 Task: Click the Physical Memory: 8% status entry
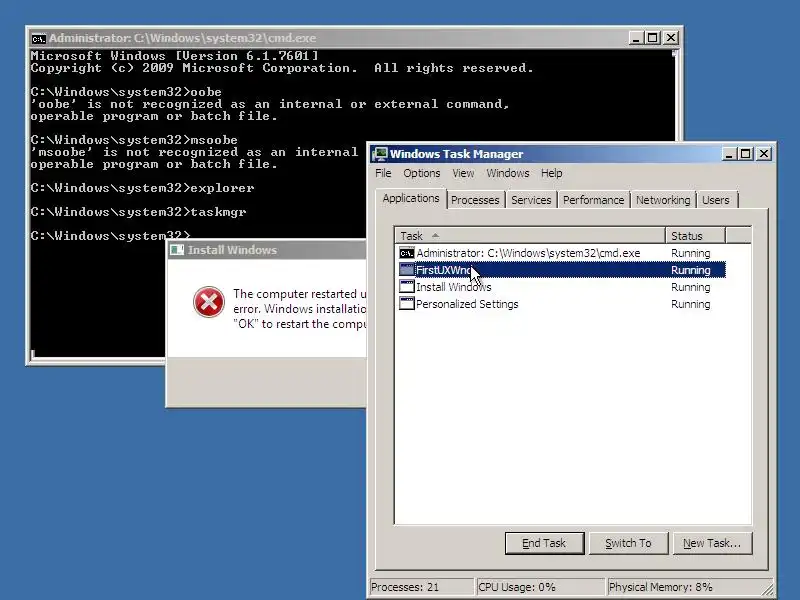(684, 587)
